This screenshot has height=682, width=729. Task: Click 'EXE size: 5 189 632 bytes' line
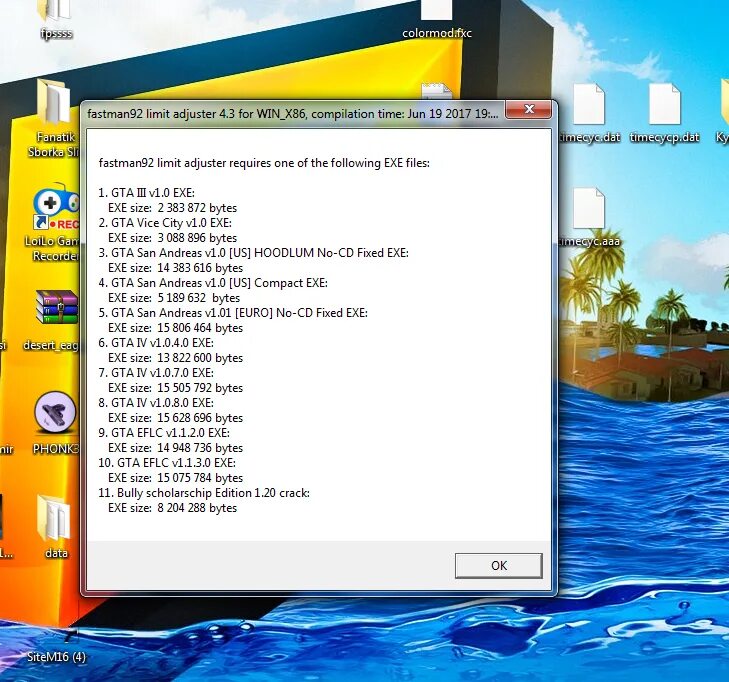click(x=174, y=298)
